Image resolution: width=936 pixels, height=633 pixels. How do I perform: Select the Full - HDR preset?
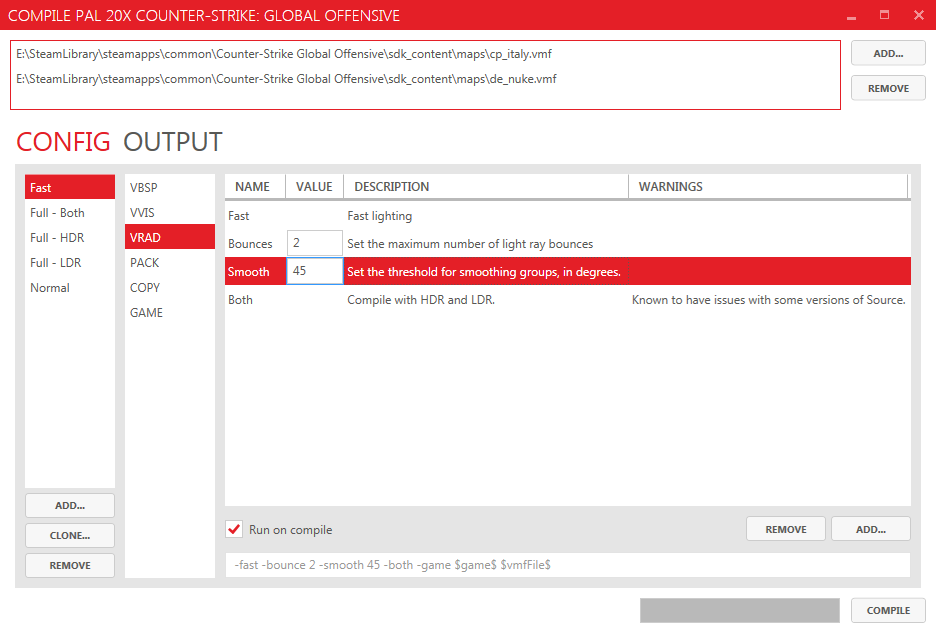[x=70, y=238]
